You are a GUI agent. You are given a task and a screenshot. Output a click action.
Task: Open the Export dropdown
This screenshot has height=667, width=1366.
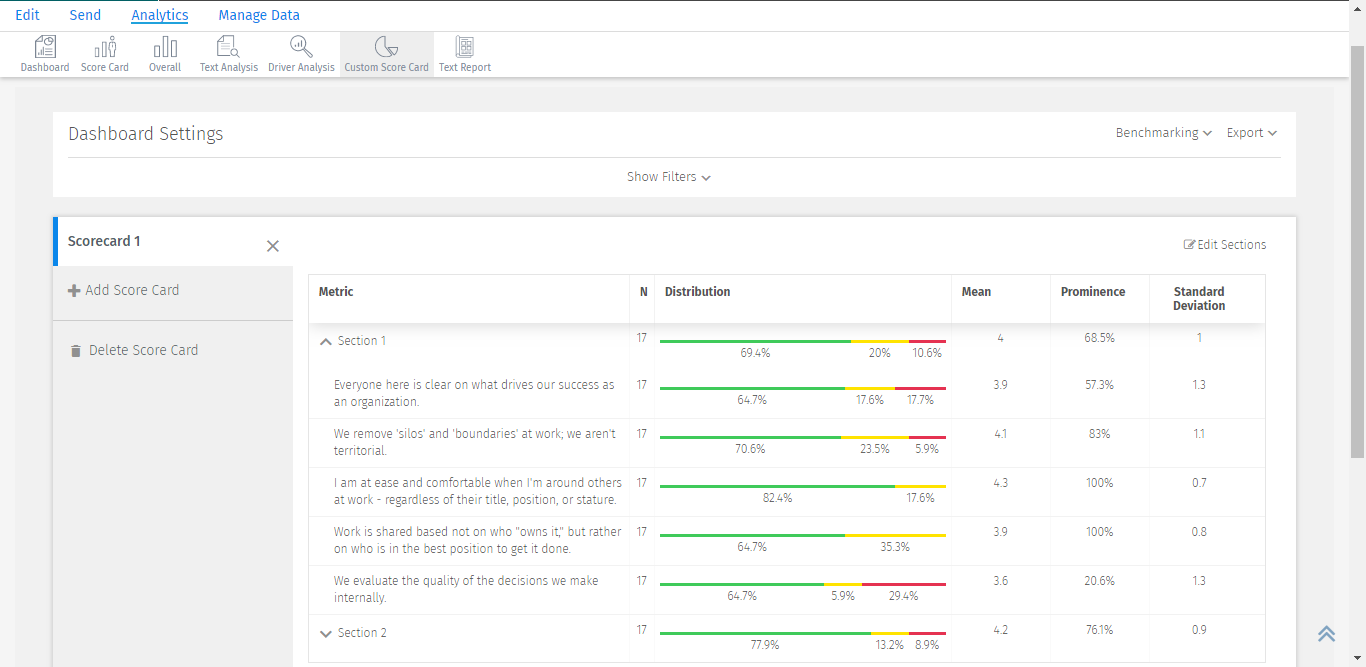click(1251, 133)
